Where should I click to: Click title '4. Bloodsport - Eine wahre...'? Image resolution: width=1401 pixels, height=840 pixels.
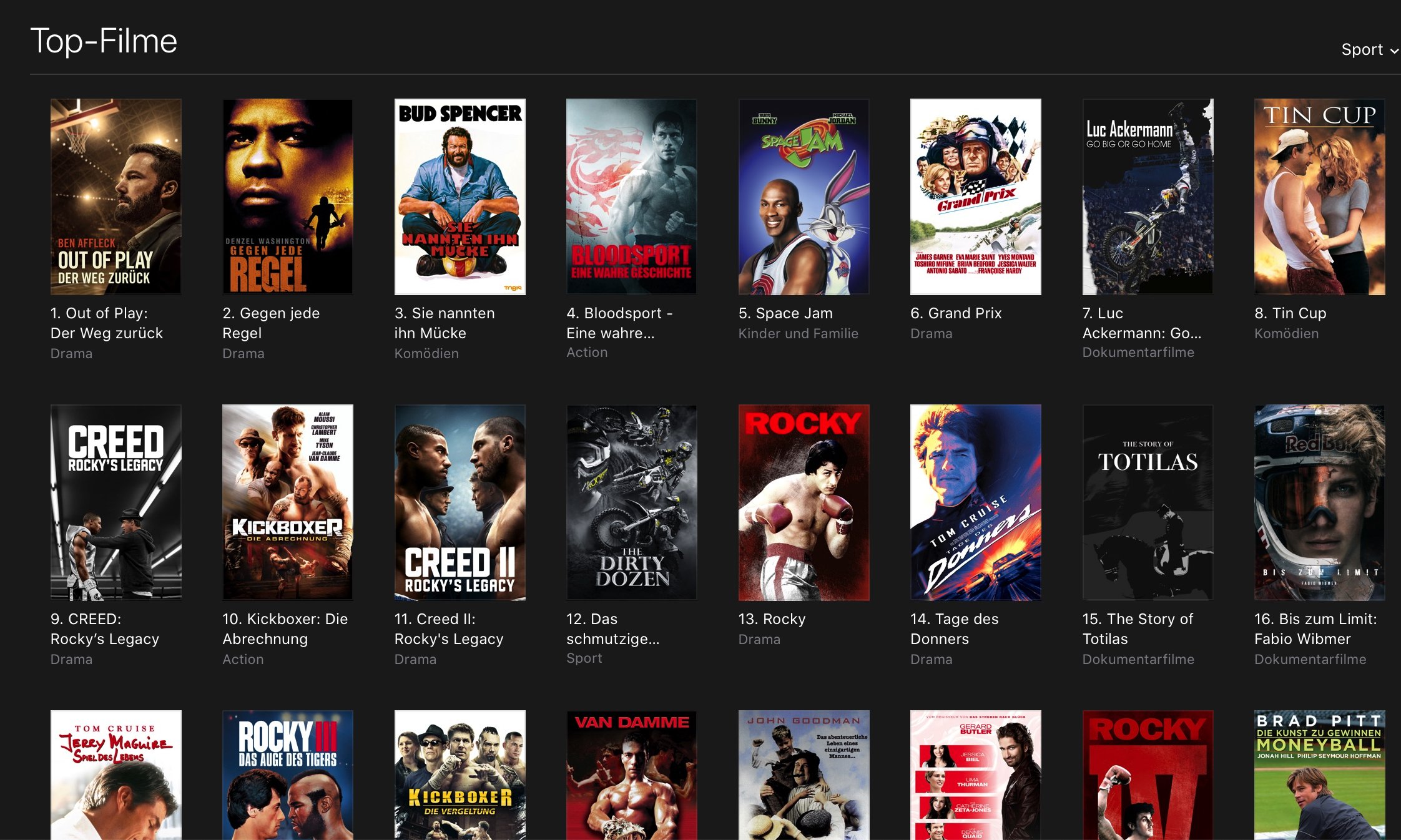pos(619,323)
